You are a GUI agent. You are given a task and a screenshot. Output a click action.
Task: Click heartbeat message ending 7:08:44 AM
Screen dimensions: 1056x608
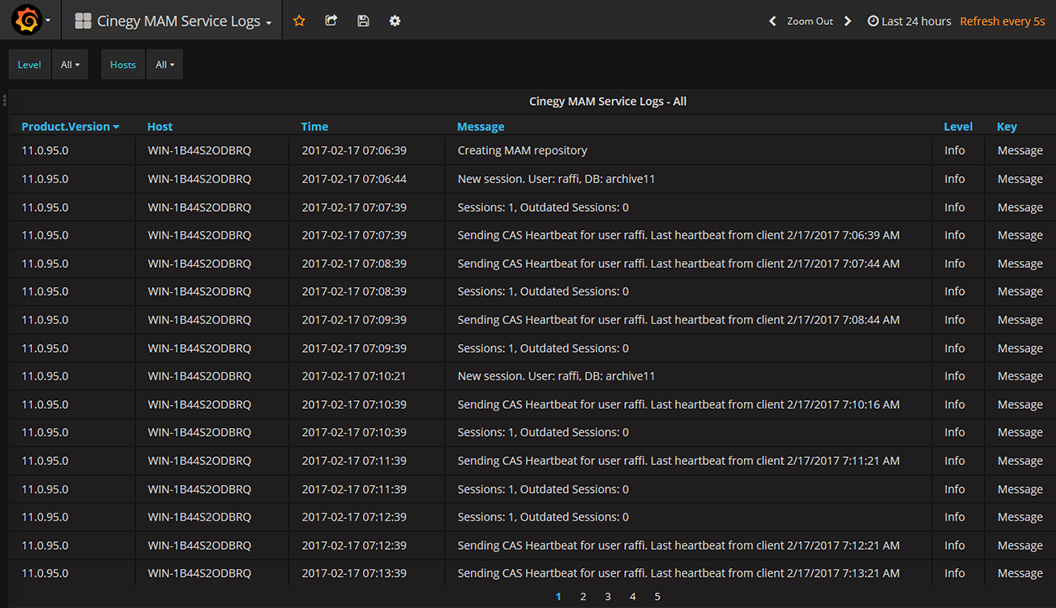[x=678, y=320]
